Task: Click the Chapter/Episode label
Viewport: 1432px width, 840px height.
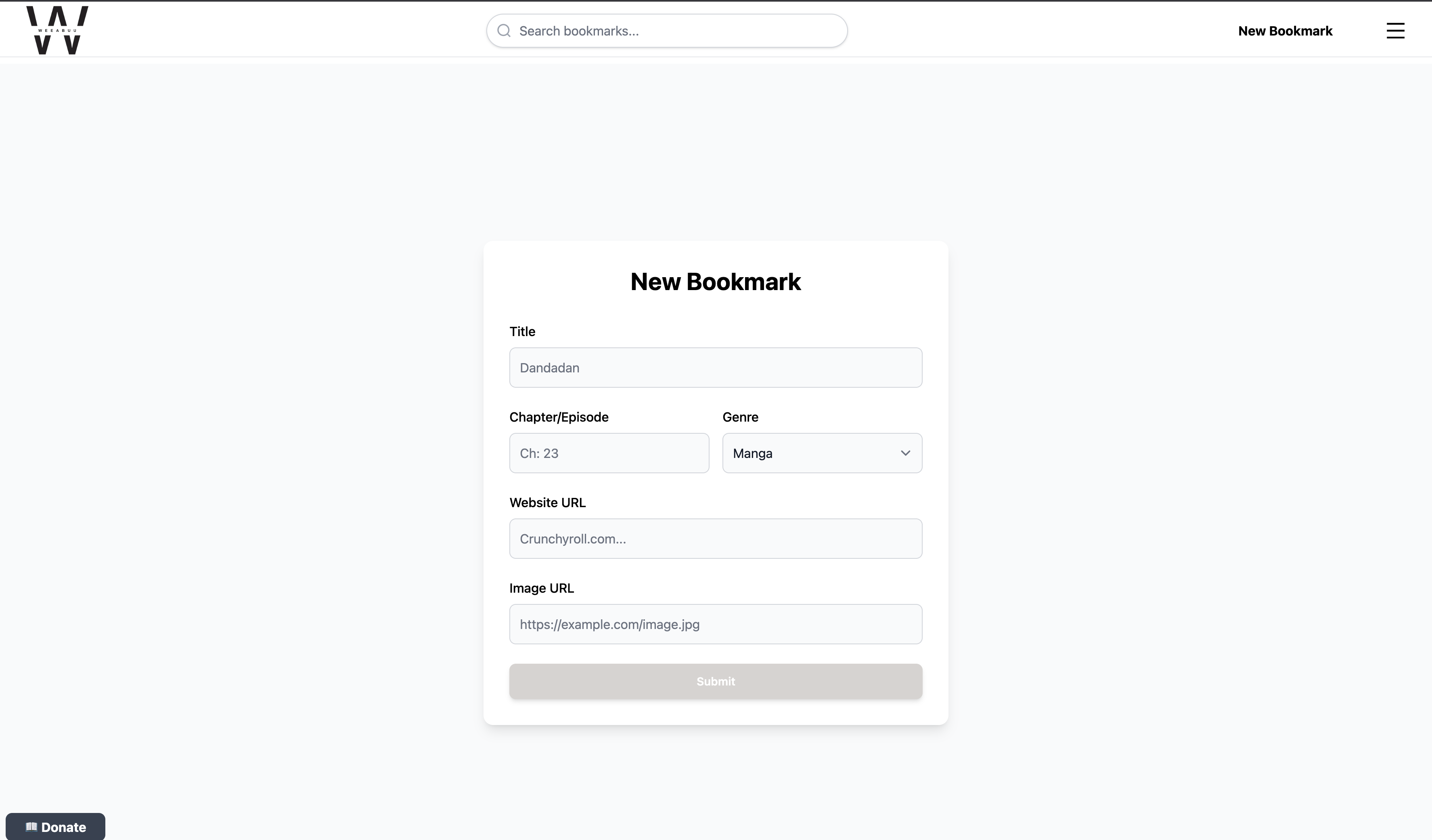Action: tap(559, 417)
